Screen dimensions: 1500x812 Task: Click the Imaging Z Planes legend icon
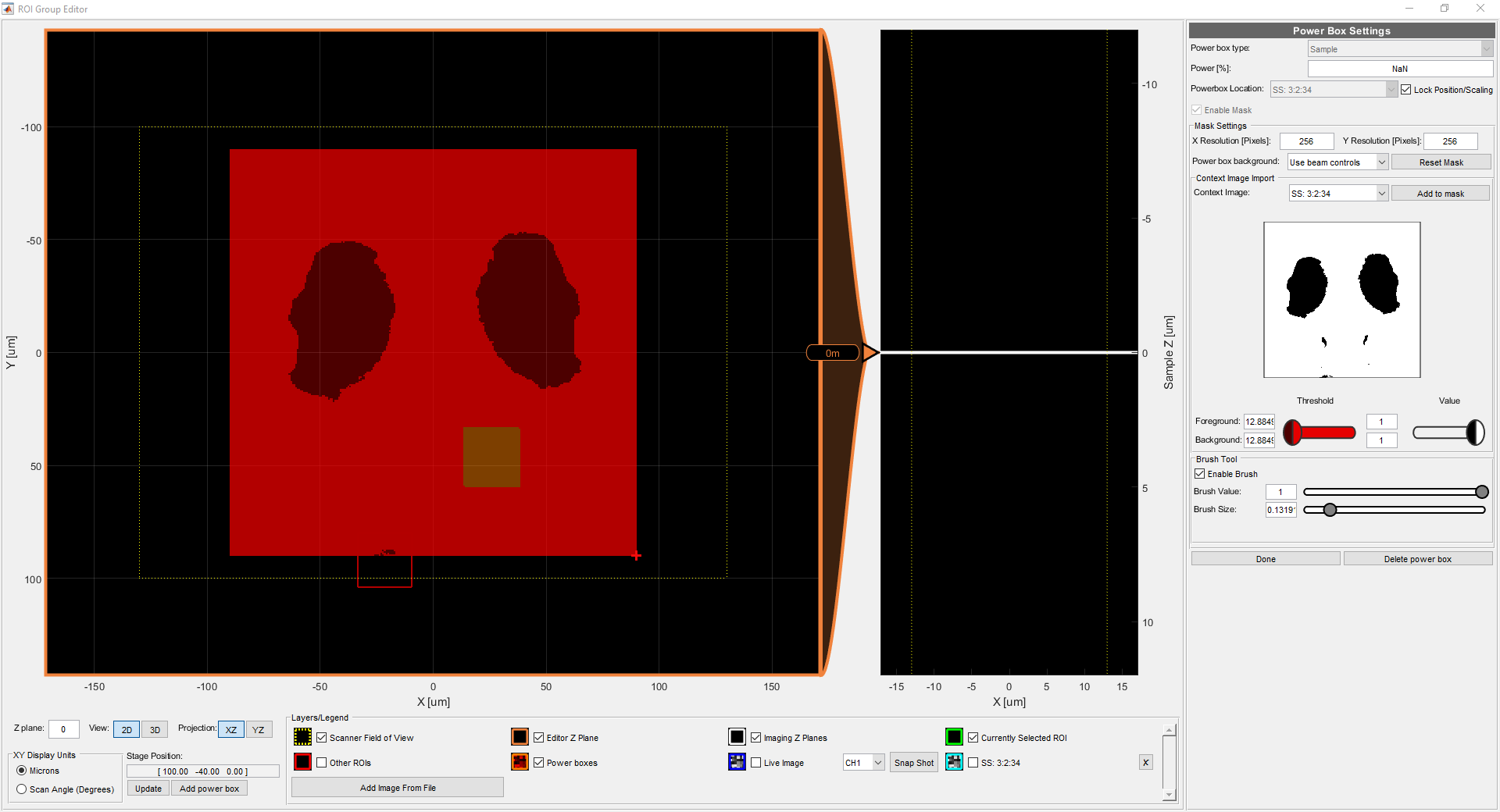[737, 737]
